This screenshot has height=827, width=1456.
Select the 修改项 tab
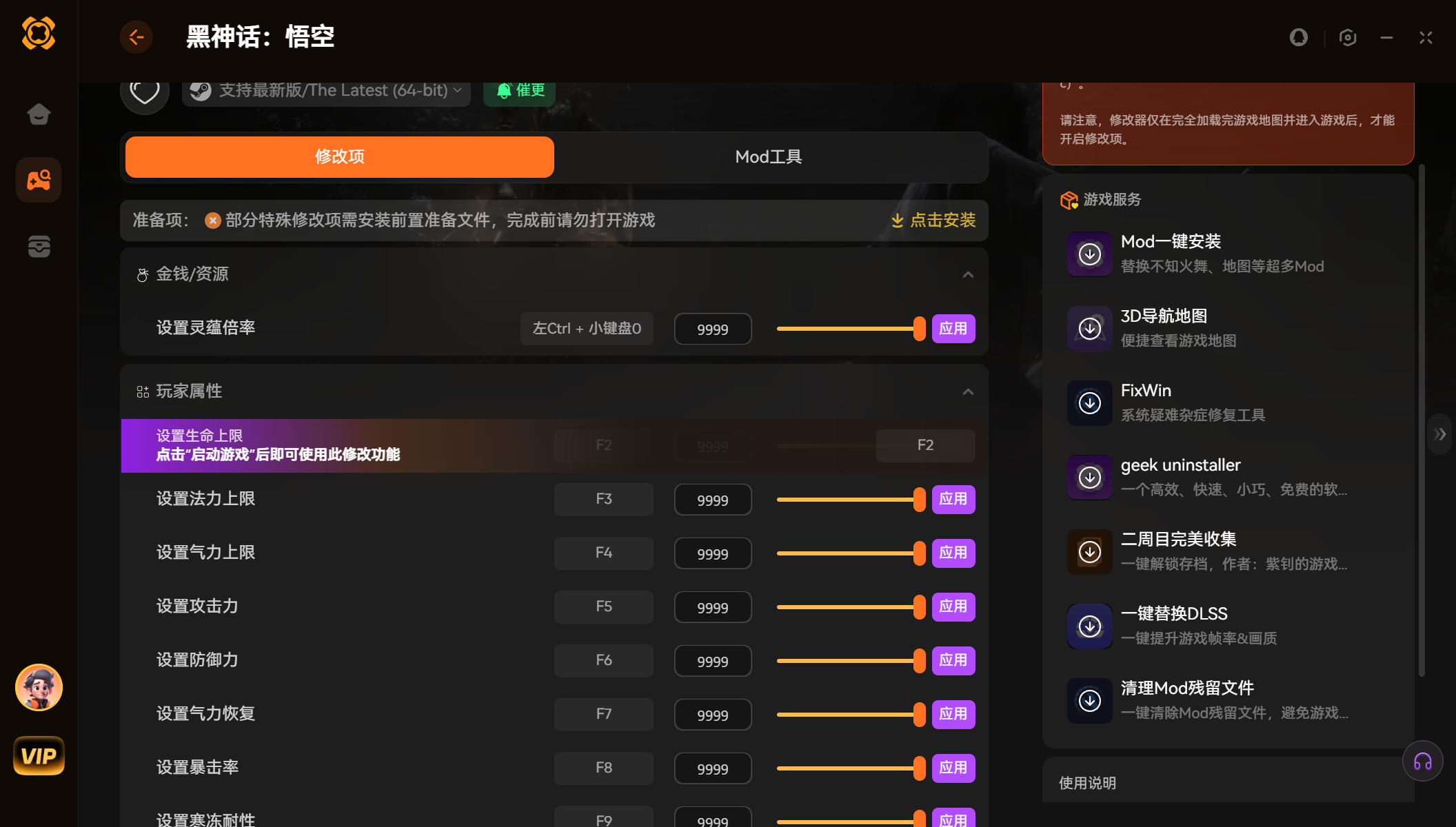click(x=339, y=157)
